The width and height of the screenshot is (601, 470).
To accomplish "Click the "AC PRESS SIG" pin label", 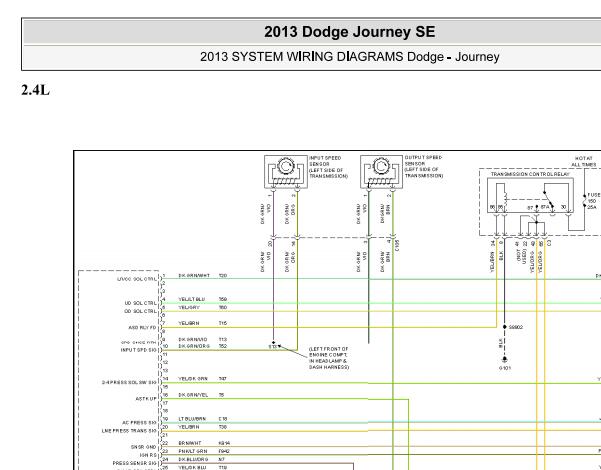I will pyautogui.click(x=140, y=422).
